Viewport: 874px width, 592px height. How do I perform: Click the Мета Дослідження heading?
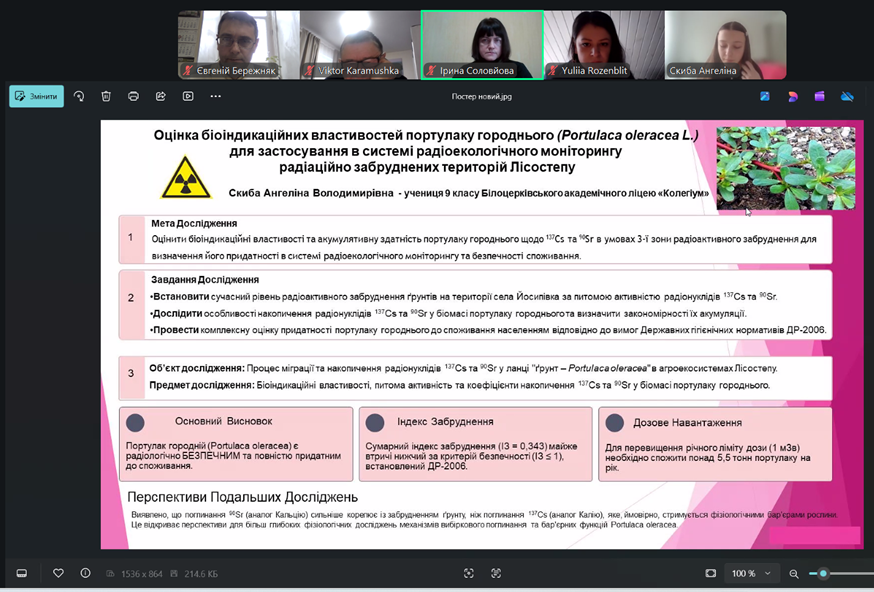194,223
